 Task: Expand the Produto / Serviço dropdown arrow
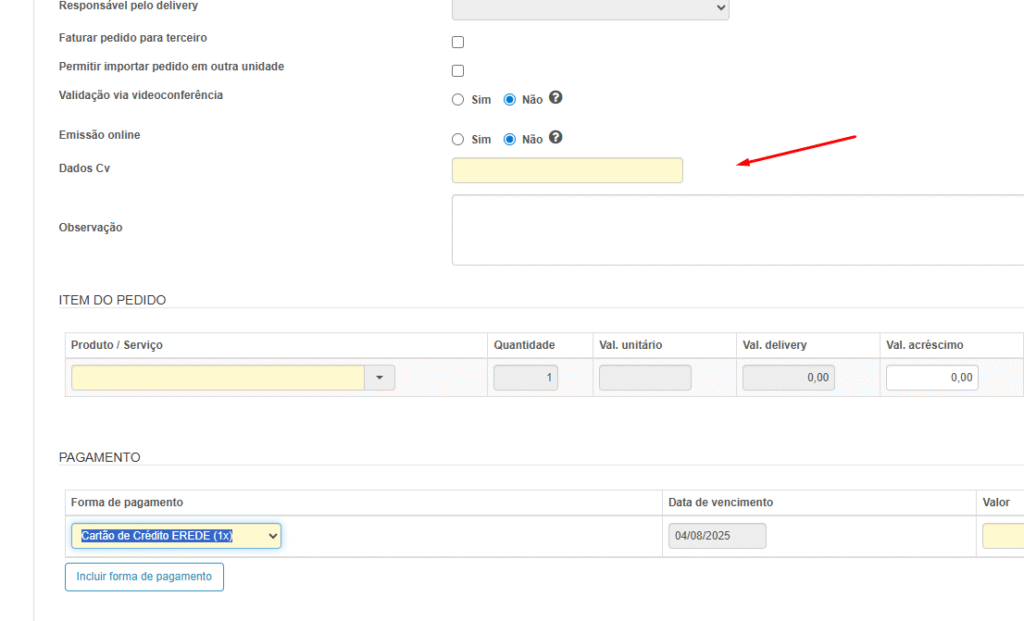(x=380, y=378)
